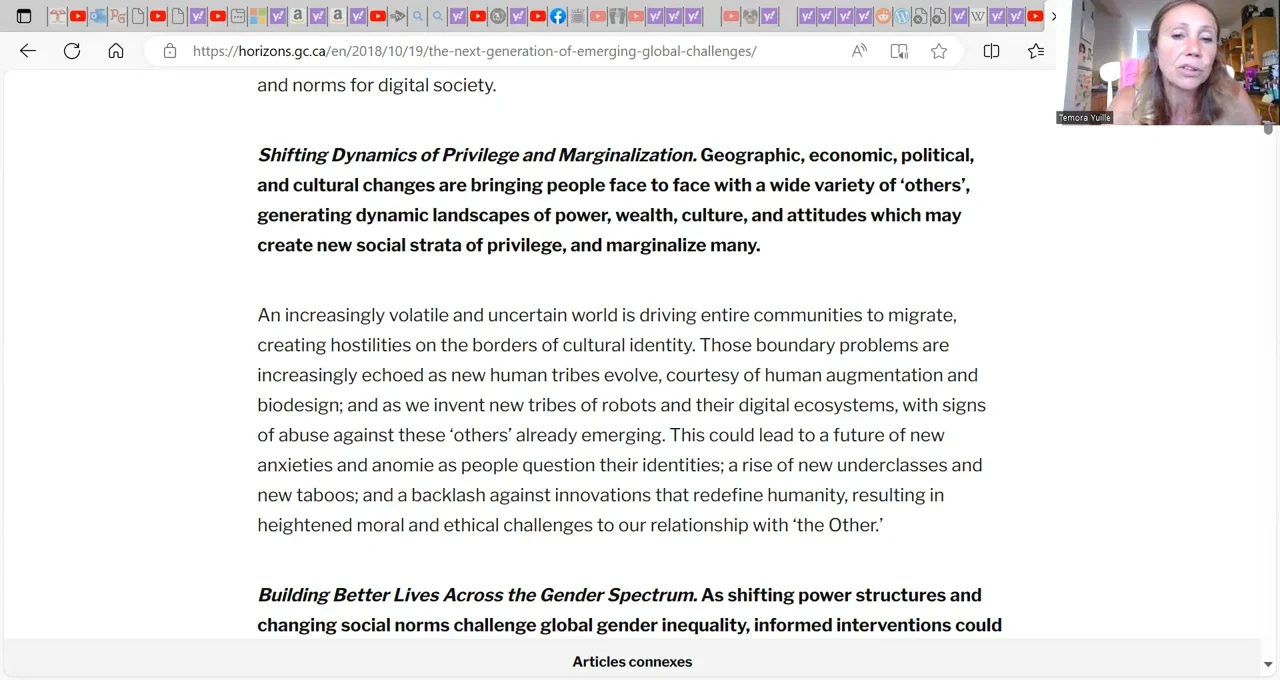Switch to the dog photo tab
The height and width of the screenshot is (680, 1280).
tap(750, 16)
